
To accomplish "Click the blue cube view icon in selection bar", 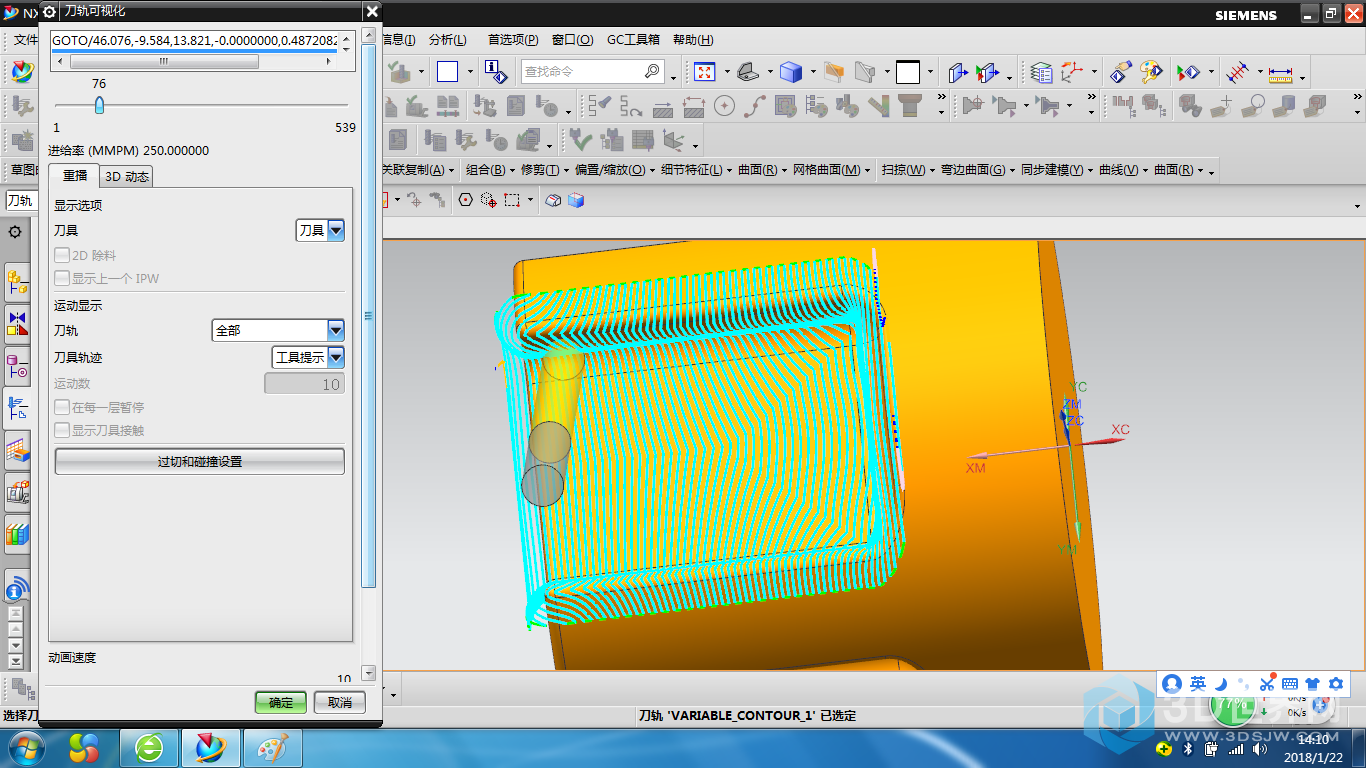I will (576, 200).
